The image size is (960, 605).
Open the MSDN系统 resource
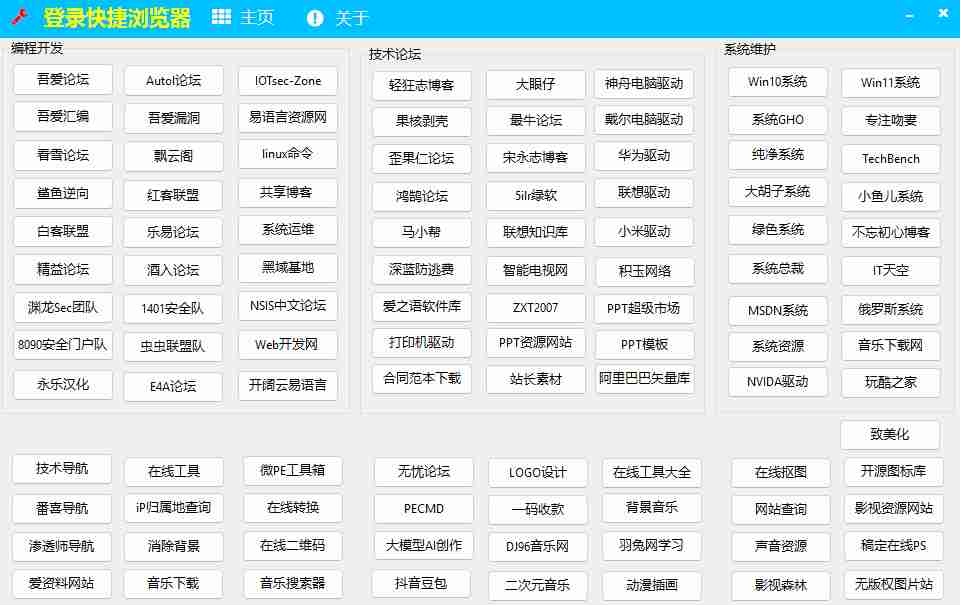777,310
